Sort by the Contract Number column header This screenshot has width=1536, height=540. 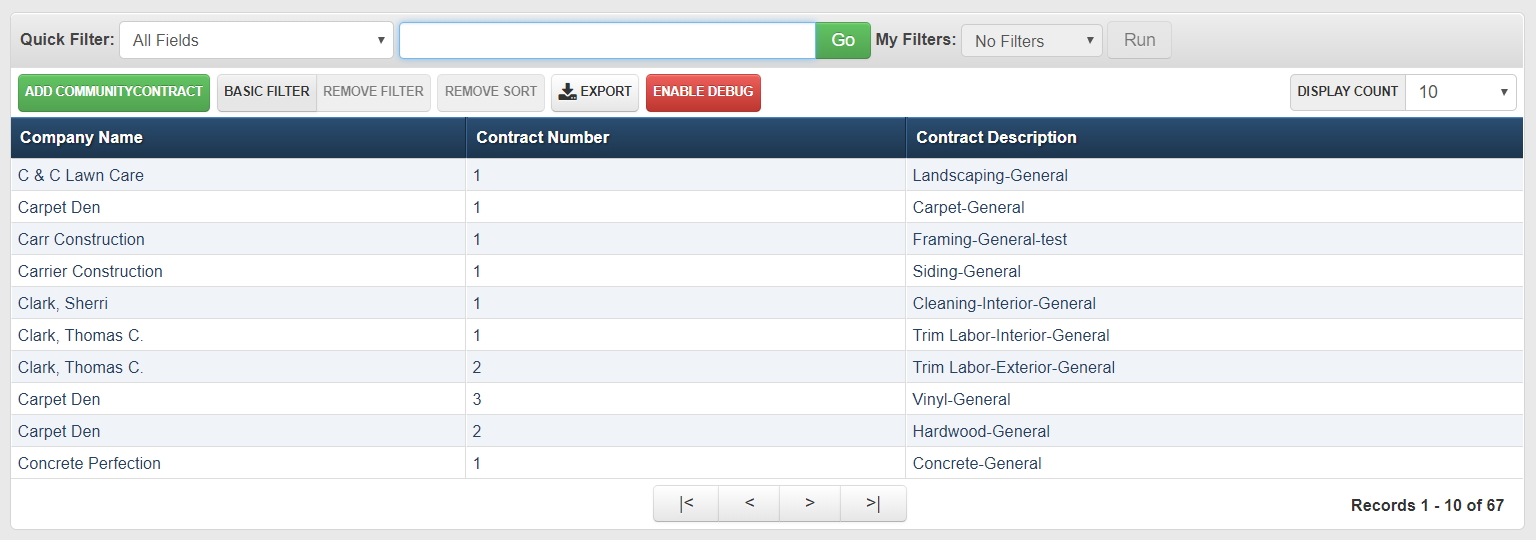[543, 138]
